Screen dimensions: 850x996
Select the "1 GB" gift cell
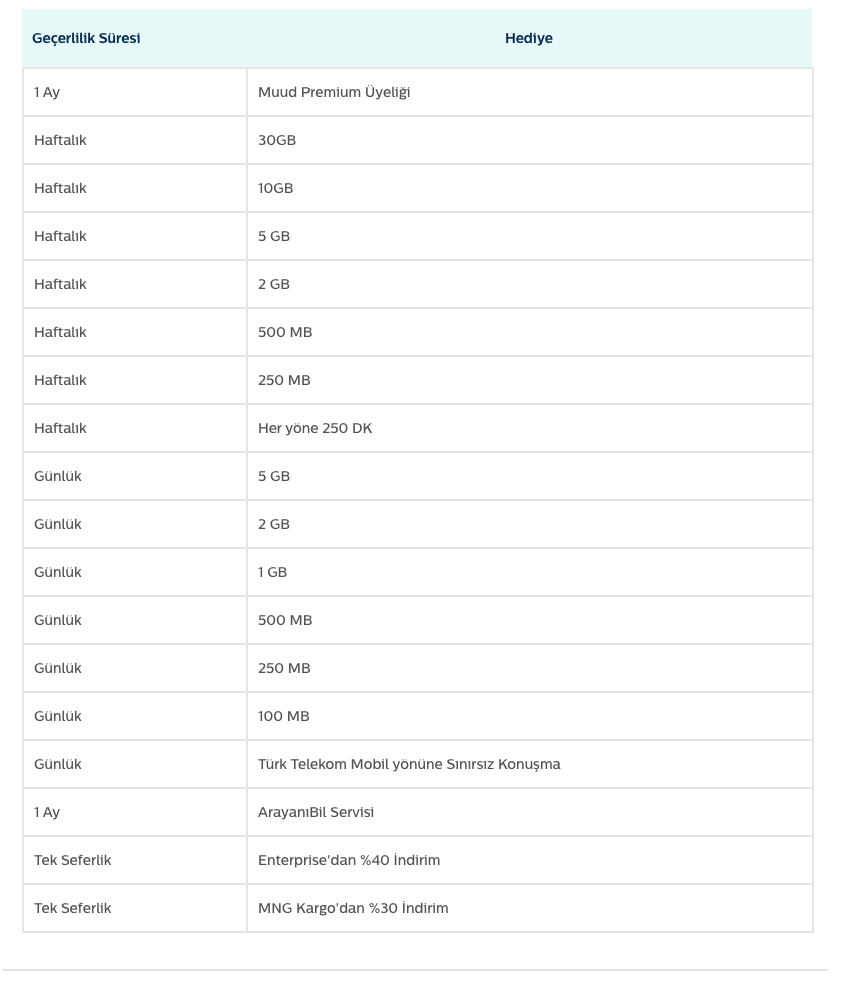coord(272,572)
